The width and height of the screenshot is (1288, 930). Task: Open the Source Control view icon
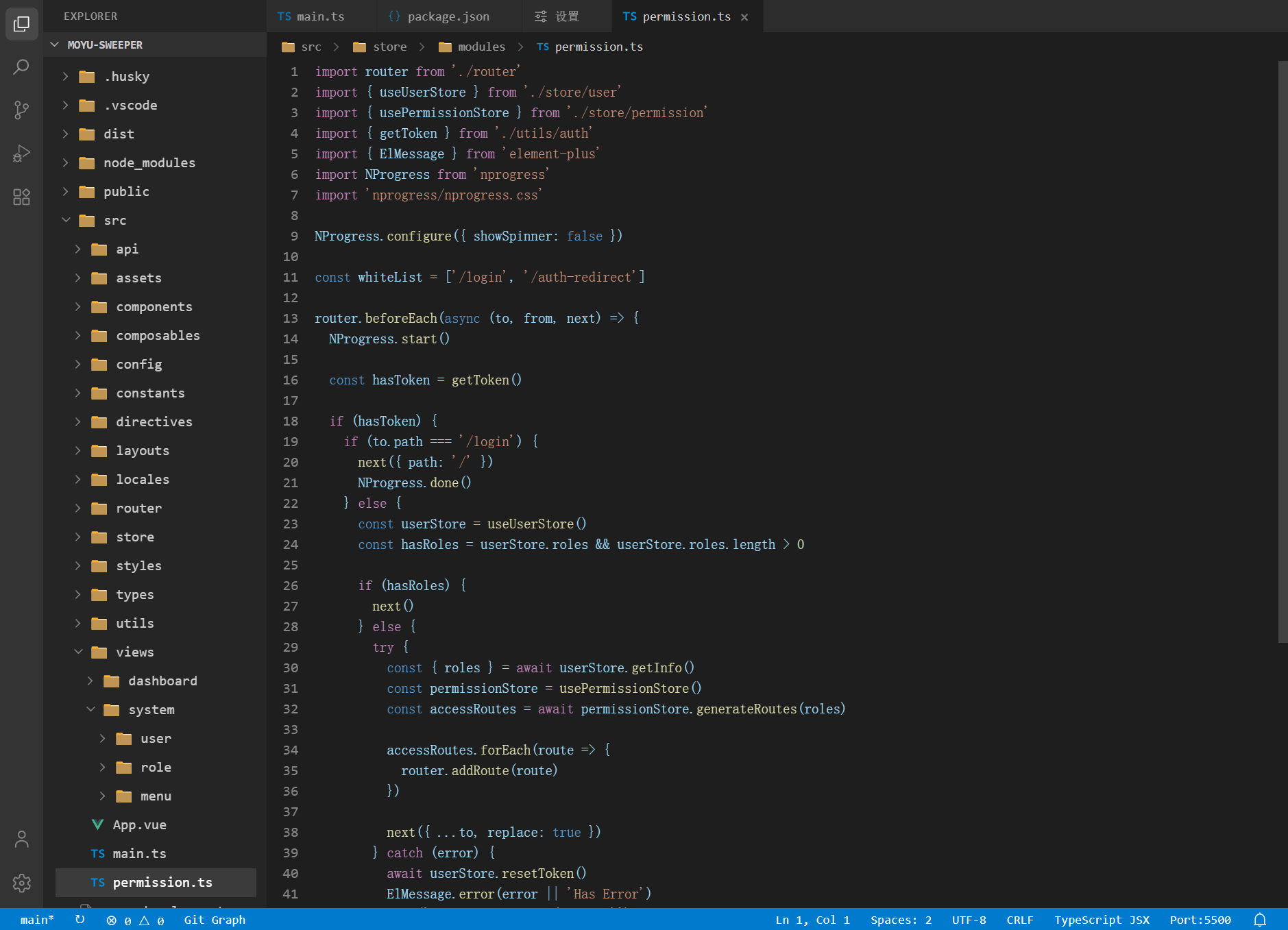pyautogui.click(x=21, y=110)
